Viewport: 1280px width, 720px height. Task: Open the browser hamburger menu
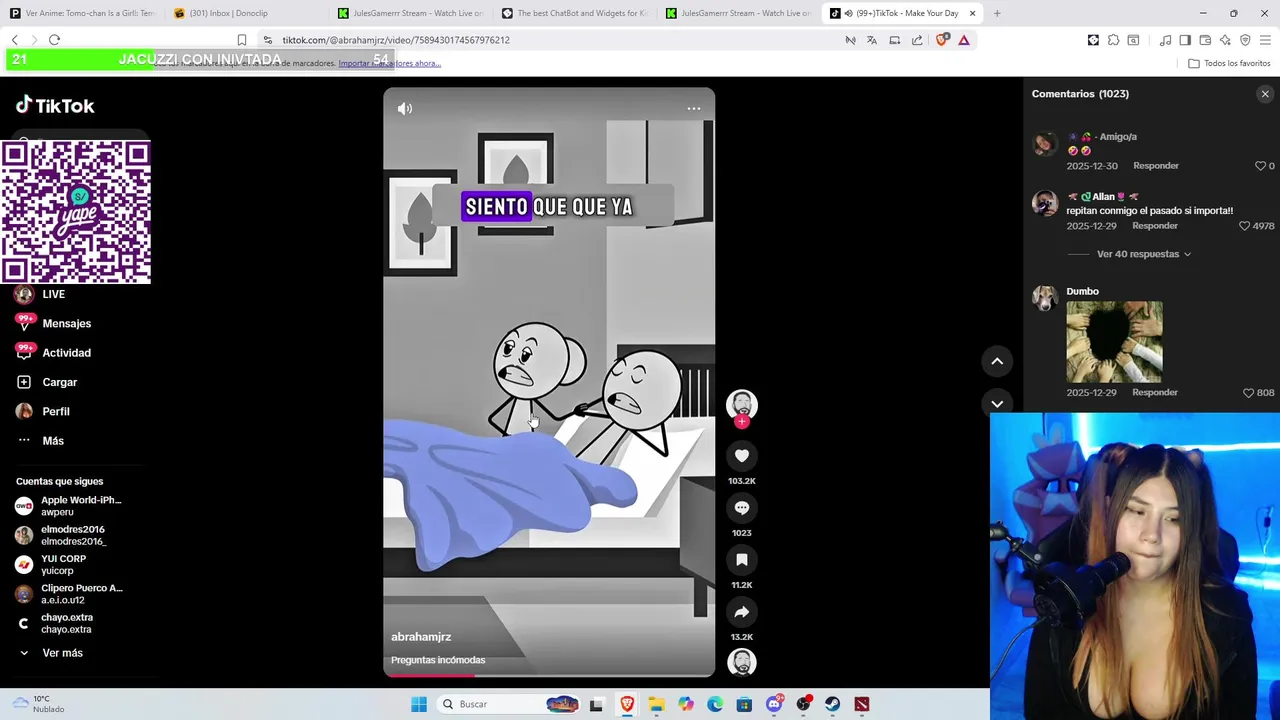1265,40
